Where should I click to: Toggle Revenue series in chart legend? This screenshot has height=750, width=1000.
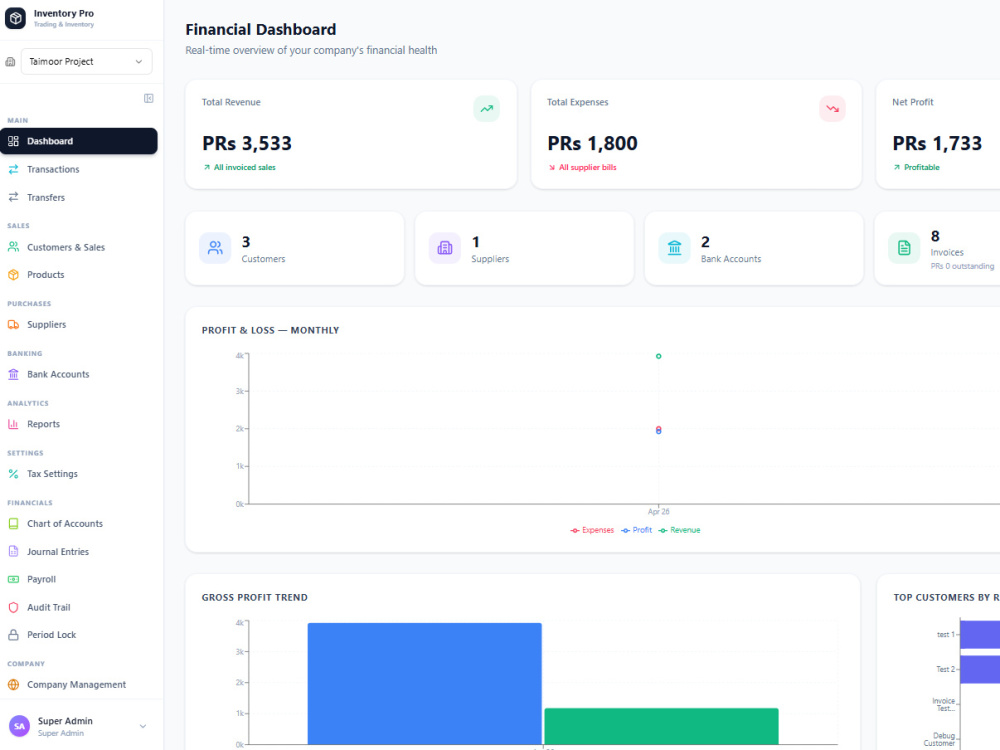(679, 530)
